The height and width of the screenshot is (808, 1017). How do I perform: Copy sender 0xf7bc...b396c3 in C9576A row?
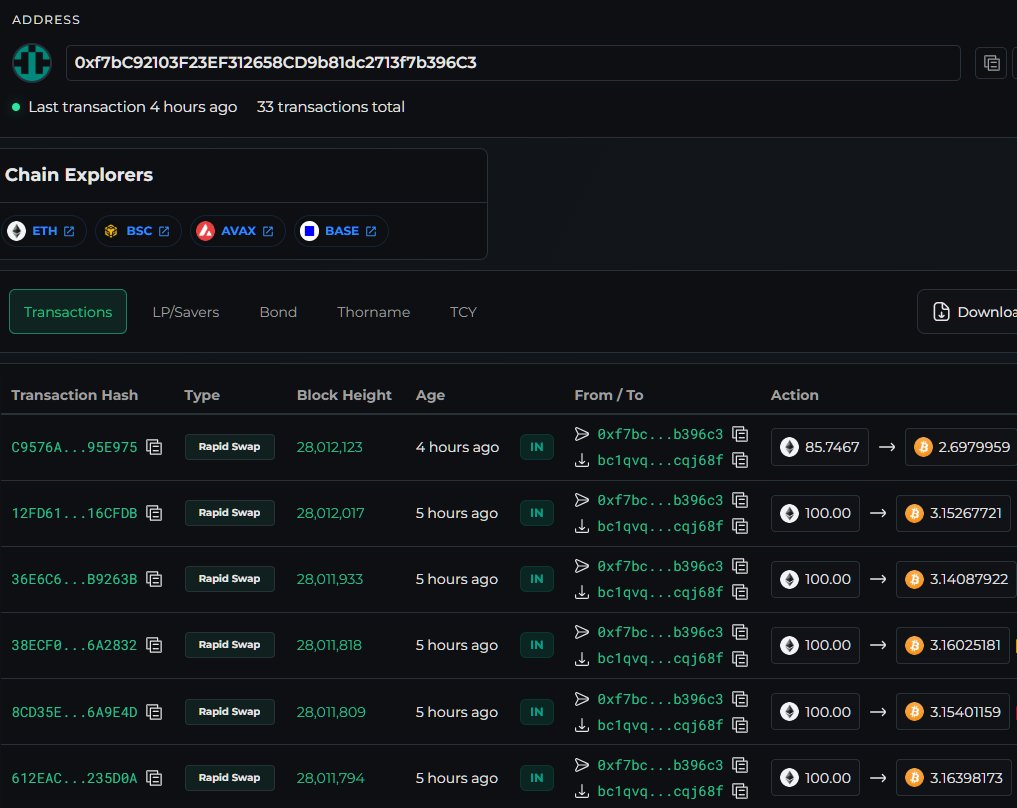tap(740, 434)
